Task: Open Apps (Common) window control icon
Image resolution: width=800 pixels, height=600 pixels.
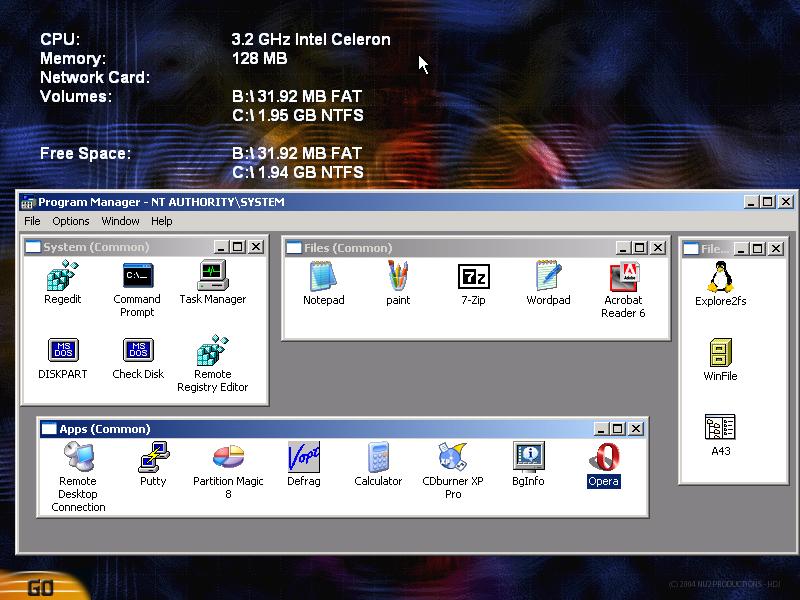Action: pyautogui.click(x=49, y=429)
